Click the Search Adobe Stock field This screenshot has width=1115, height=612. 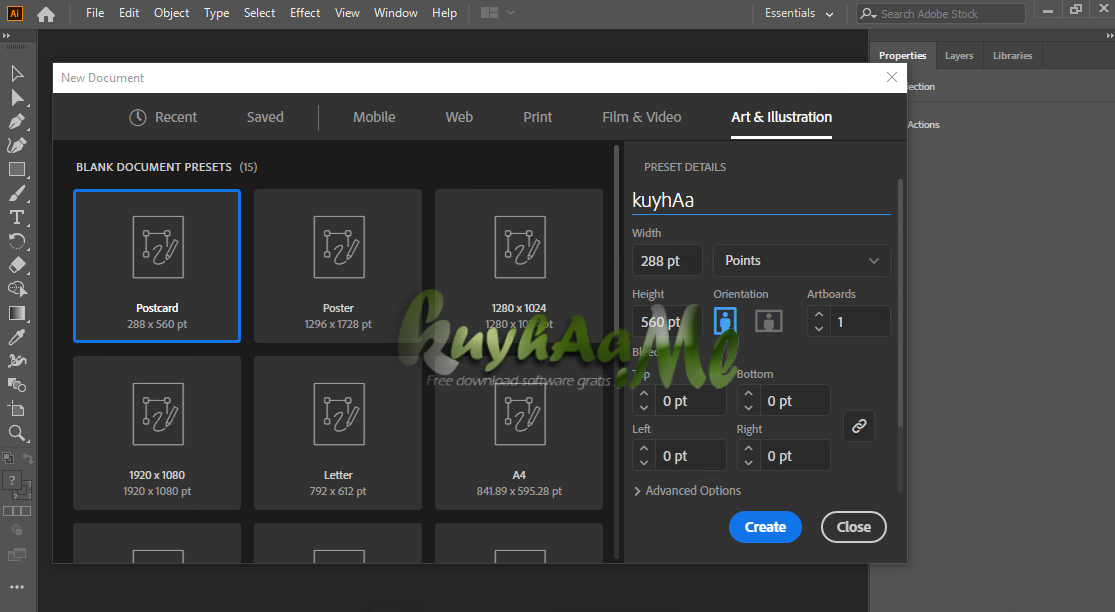[941, 14]
